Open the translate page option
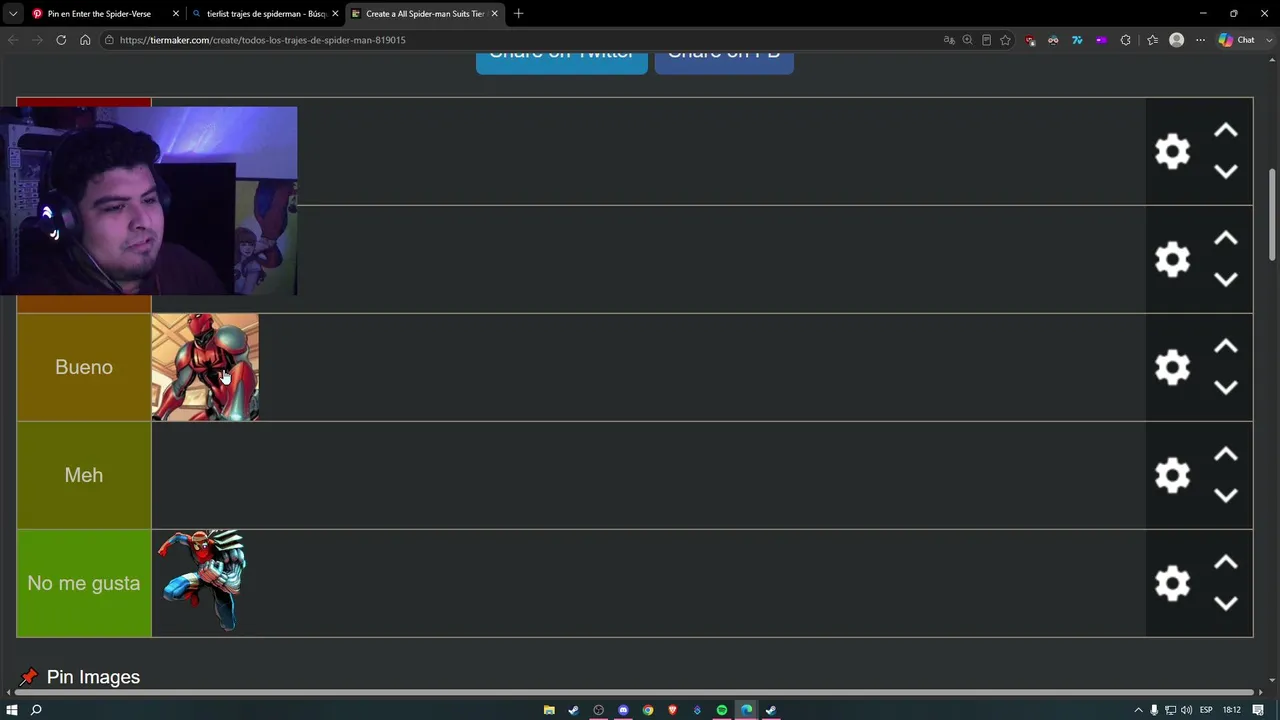Image resolution: width=1280 pixels, height=720 pixels. pyautogui.click(x=949, y=40)
